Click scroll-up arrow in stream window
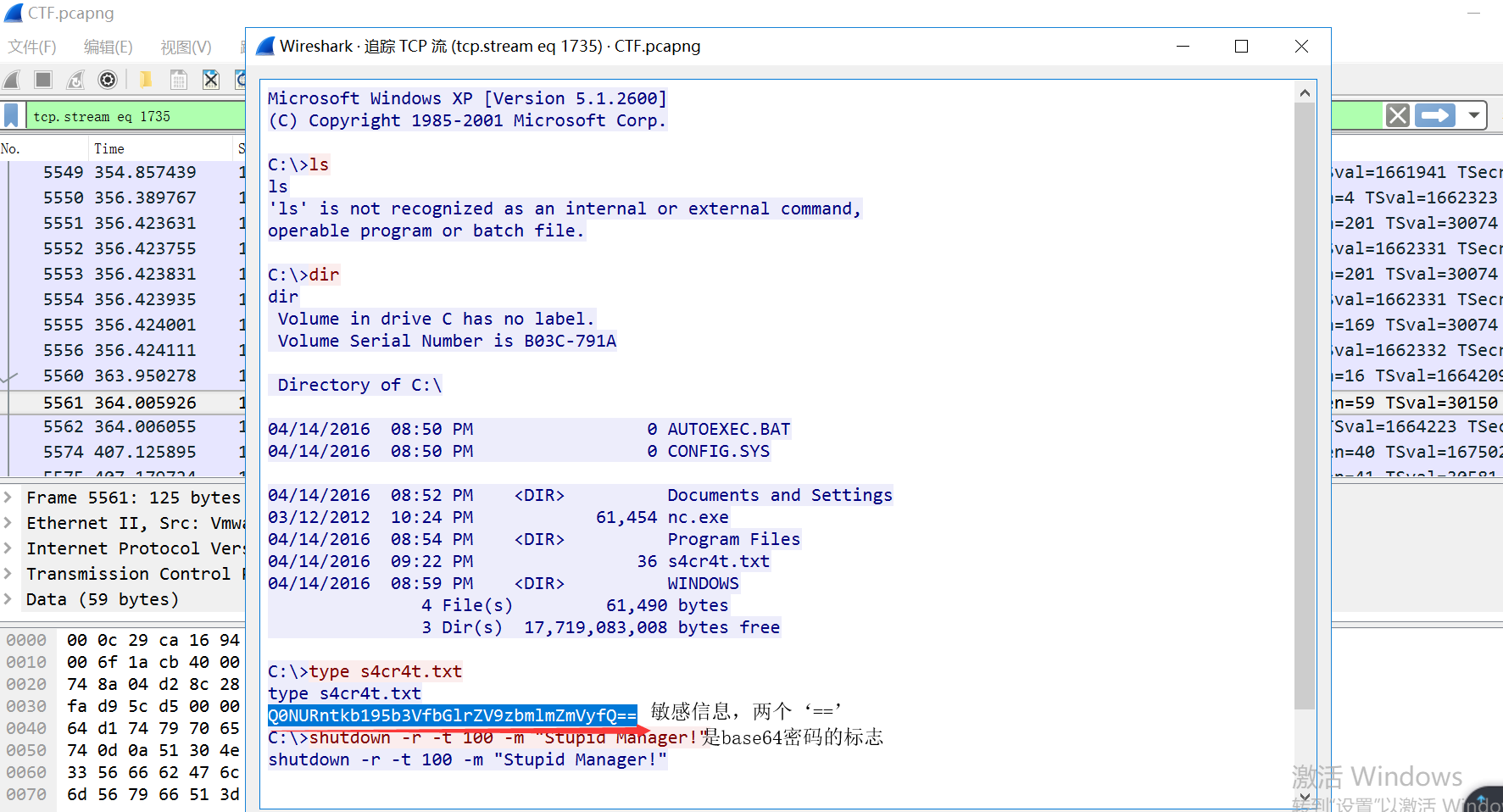1503x812 pixels. pos(1305,92)
